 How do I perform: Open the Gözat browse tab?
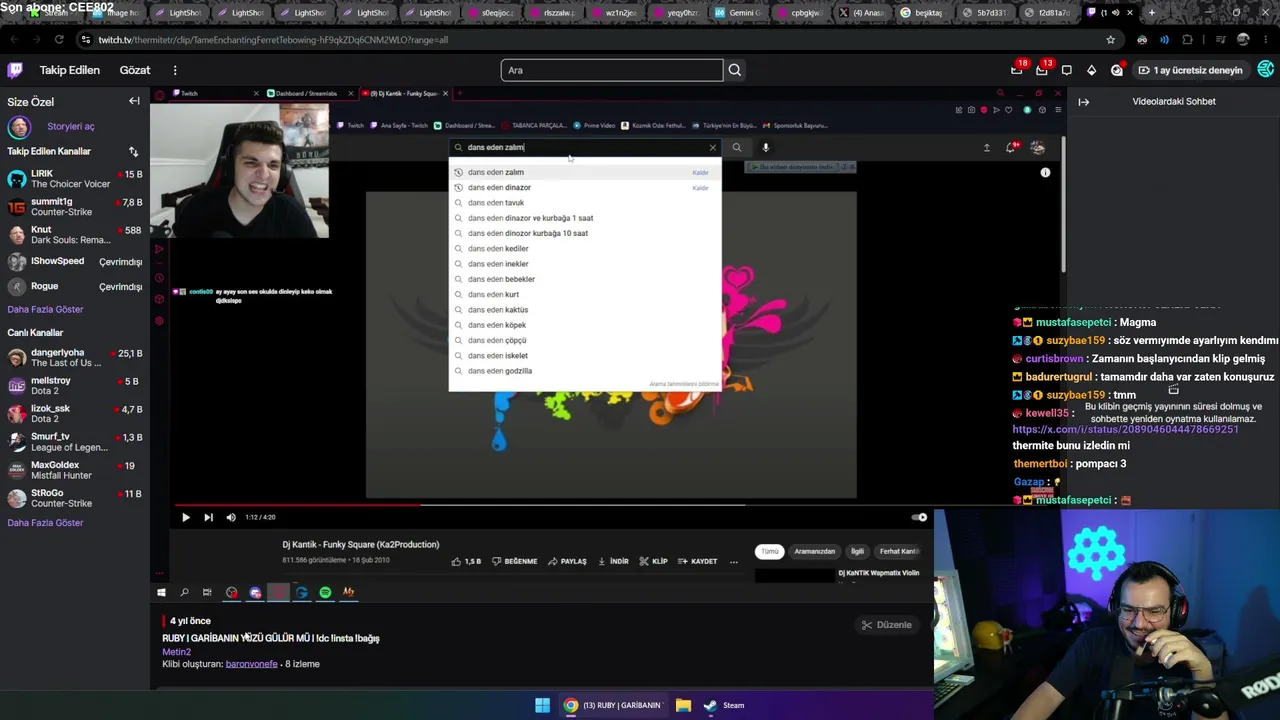click(135, 70)
